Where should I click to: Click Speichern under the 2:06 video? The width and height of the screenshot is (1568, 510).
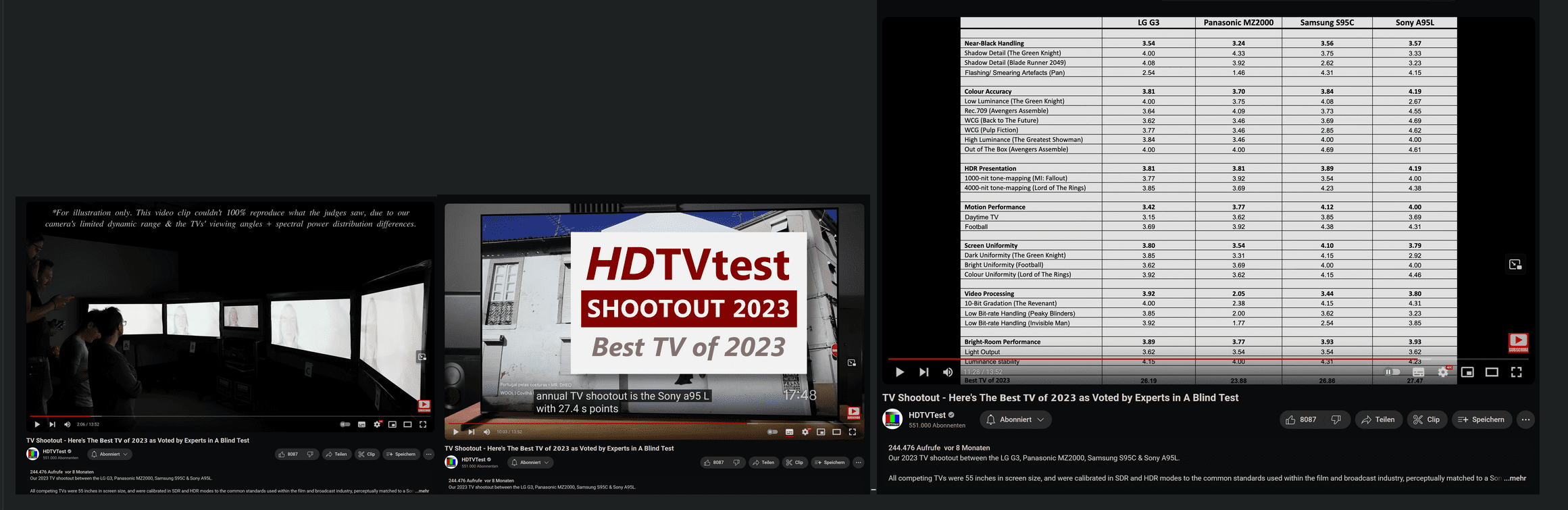coord(401,455)
